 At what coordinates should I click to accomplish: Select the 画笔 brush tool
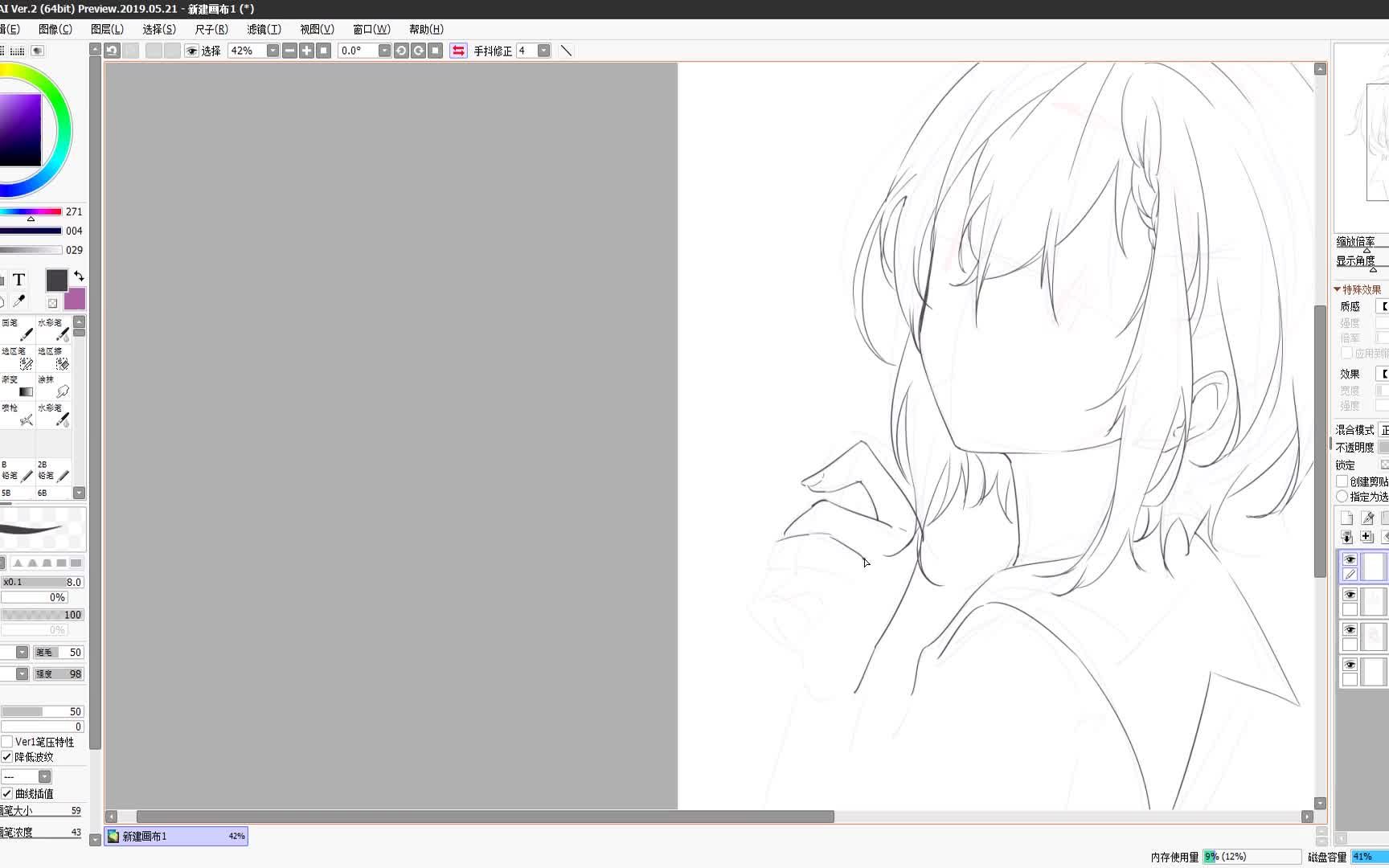[17, 330]
